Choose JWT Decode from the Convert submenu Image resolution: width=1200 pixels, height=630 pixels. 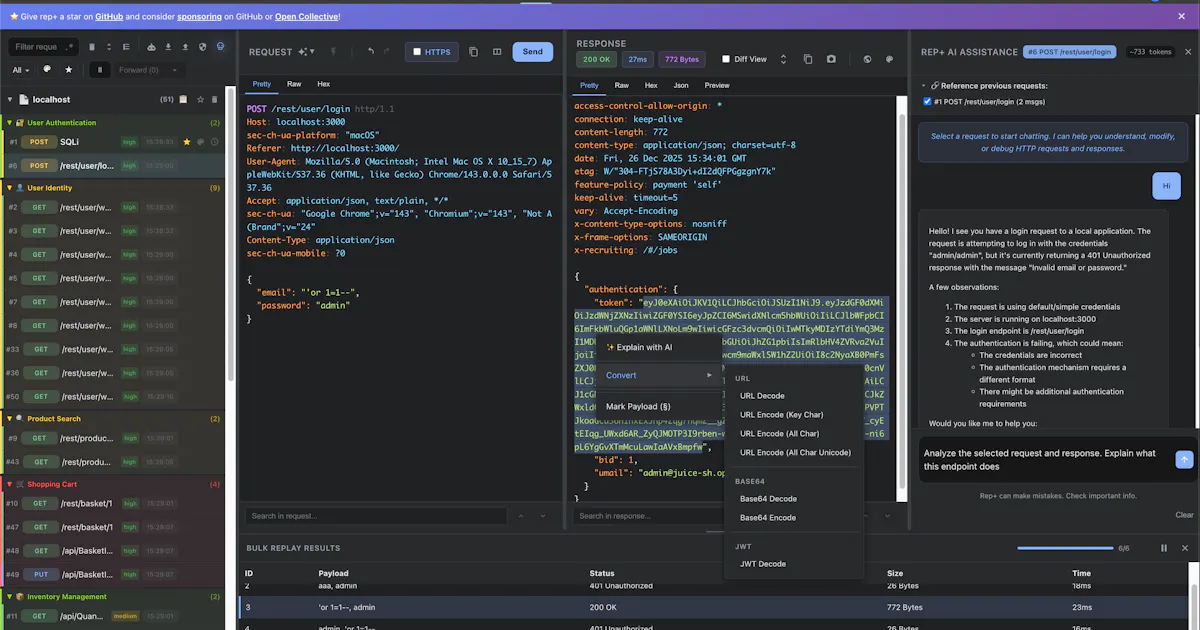pos(763,564)
